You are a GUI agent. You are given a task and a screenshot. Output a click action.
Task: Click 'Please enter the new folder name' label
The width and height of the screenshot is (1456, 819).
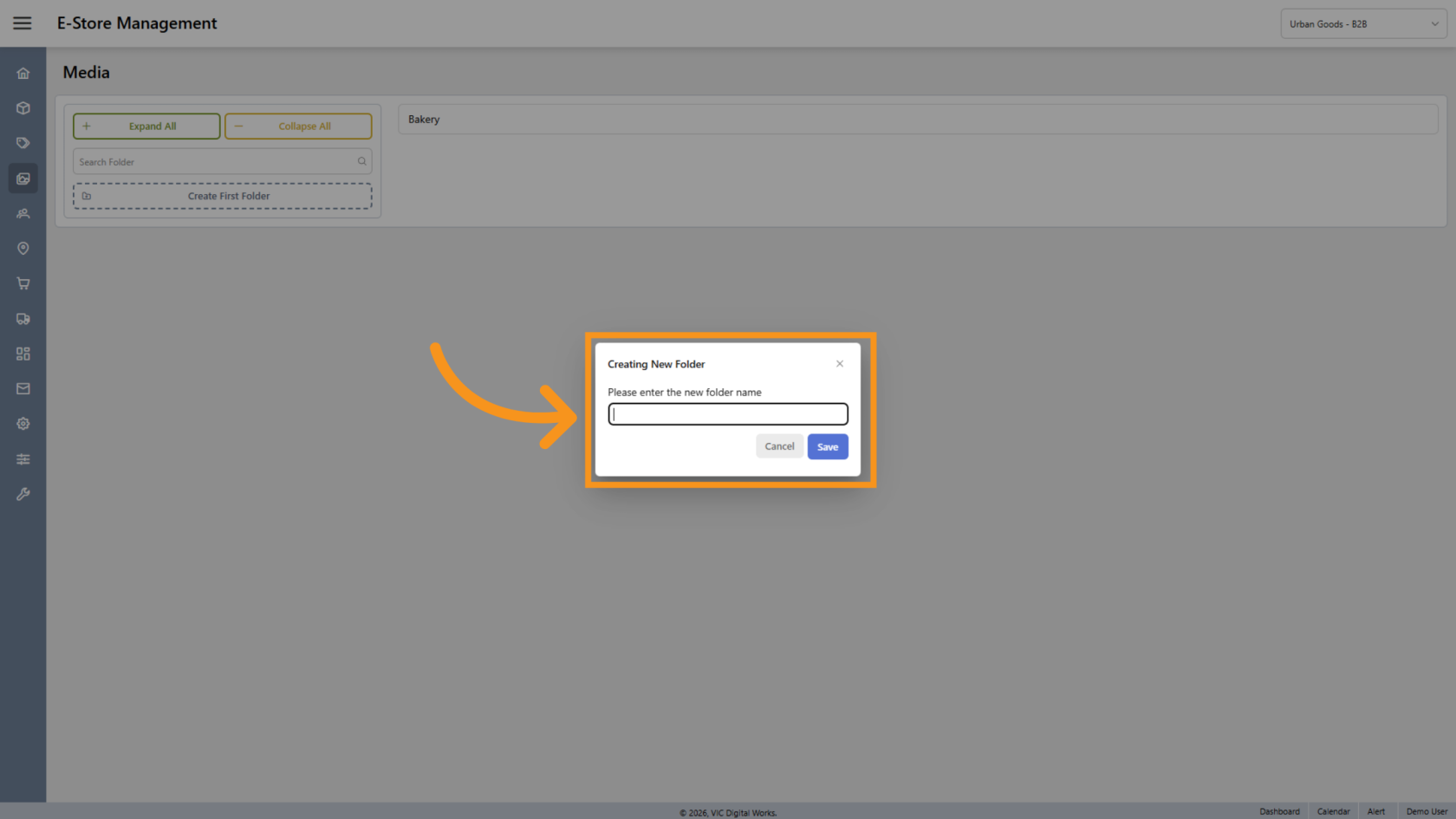685,393
